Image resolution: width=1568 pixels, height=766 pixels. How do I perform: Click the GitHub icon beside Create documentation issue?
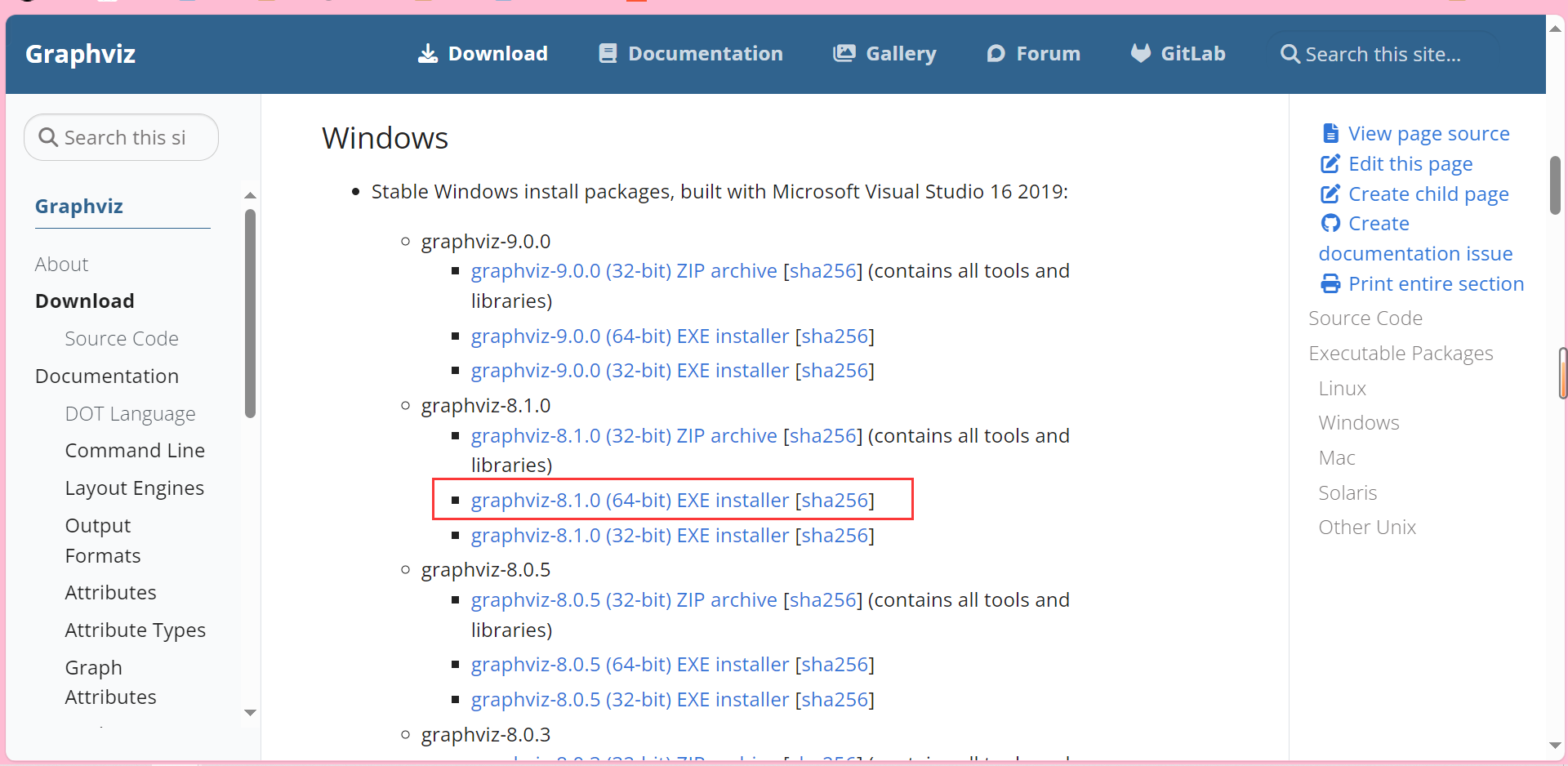pyautogui.click(x=1330, y=223)
